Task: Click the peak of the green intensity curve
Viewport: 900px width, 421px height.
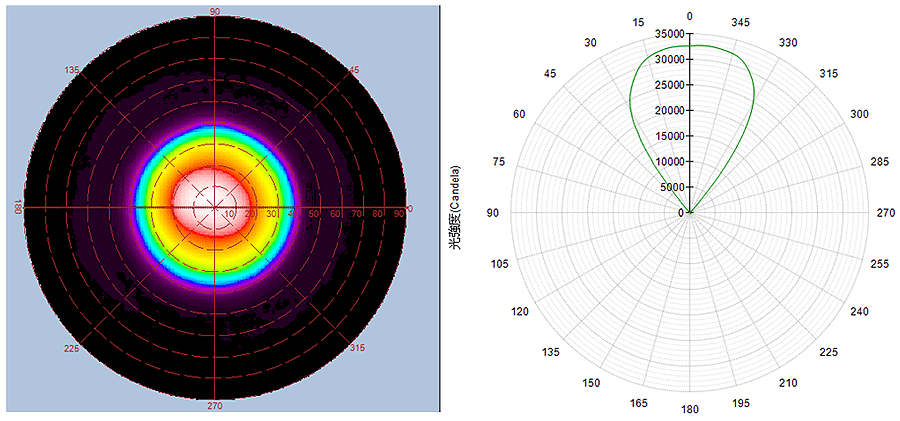Action: pos(689,45)
